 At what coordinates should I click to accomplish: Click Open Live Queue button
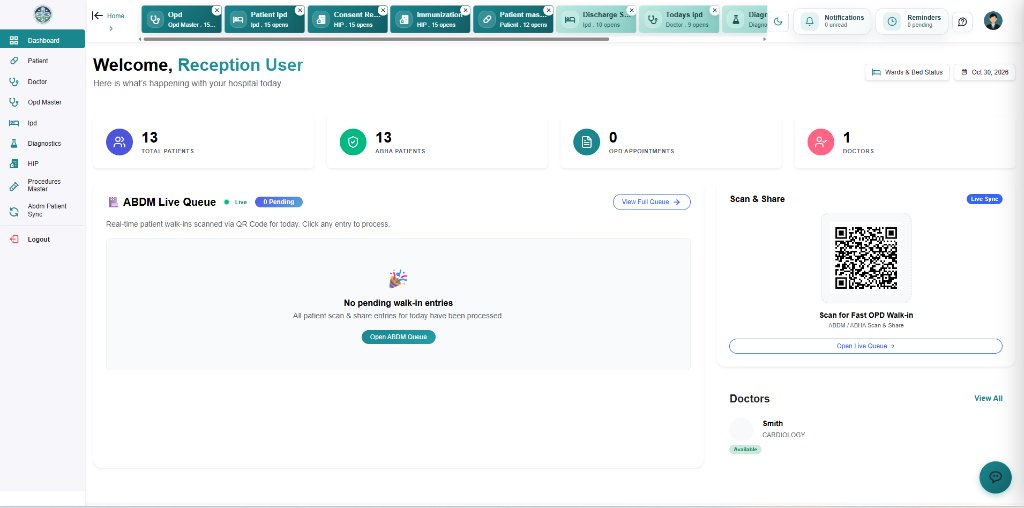[x=866, y=346]
